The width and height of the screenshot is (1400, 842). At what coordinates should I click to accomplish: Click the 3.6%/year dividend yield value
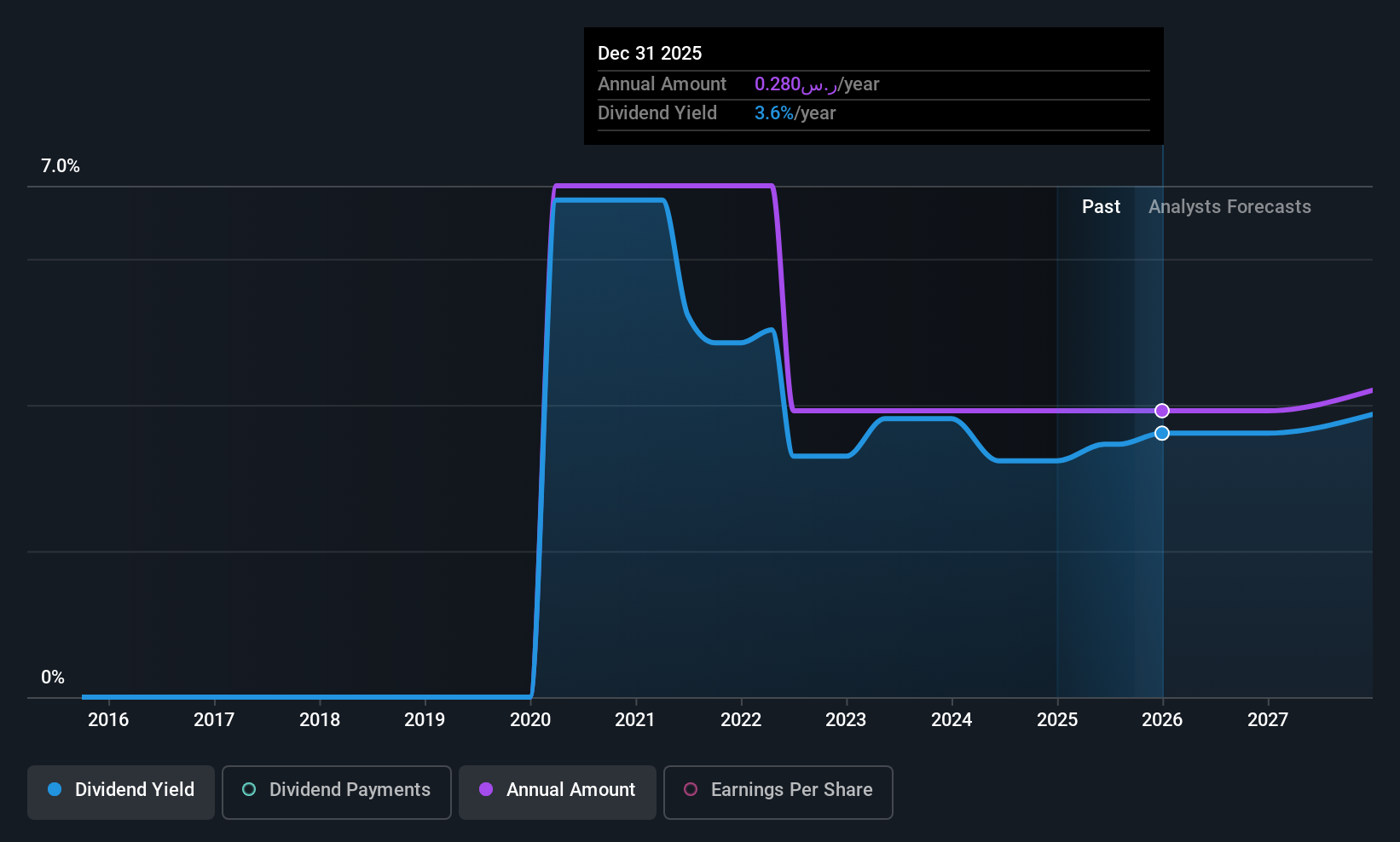795,113
